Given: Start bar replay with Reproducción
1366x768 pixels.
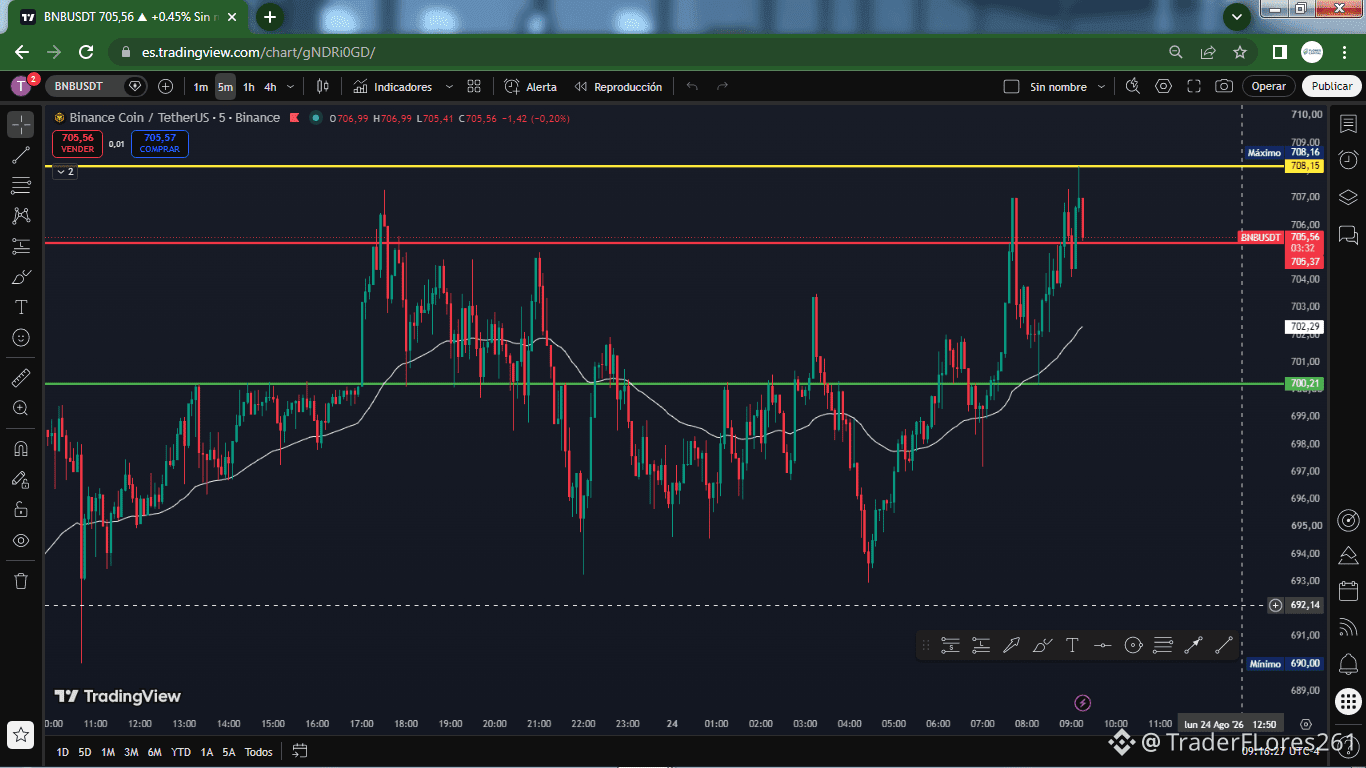Looking at the screenshot, I should (618, 87).
